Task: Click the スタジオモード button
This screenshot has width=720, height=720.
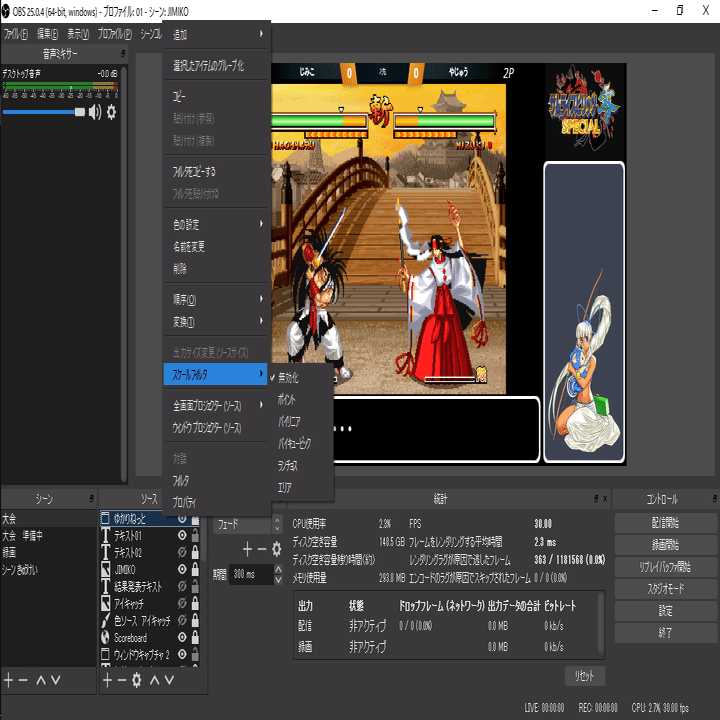Action: point(665,589)
